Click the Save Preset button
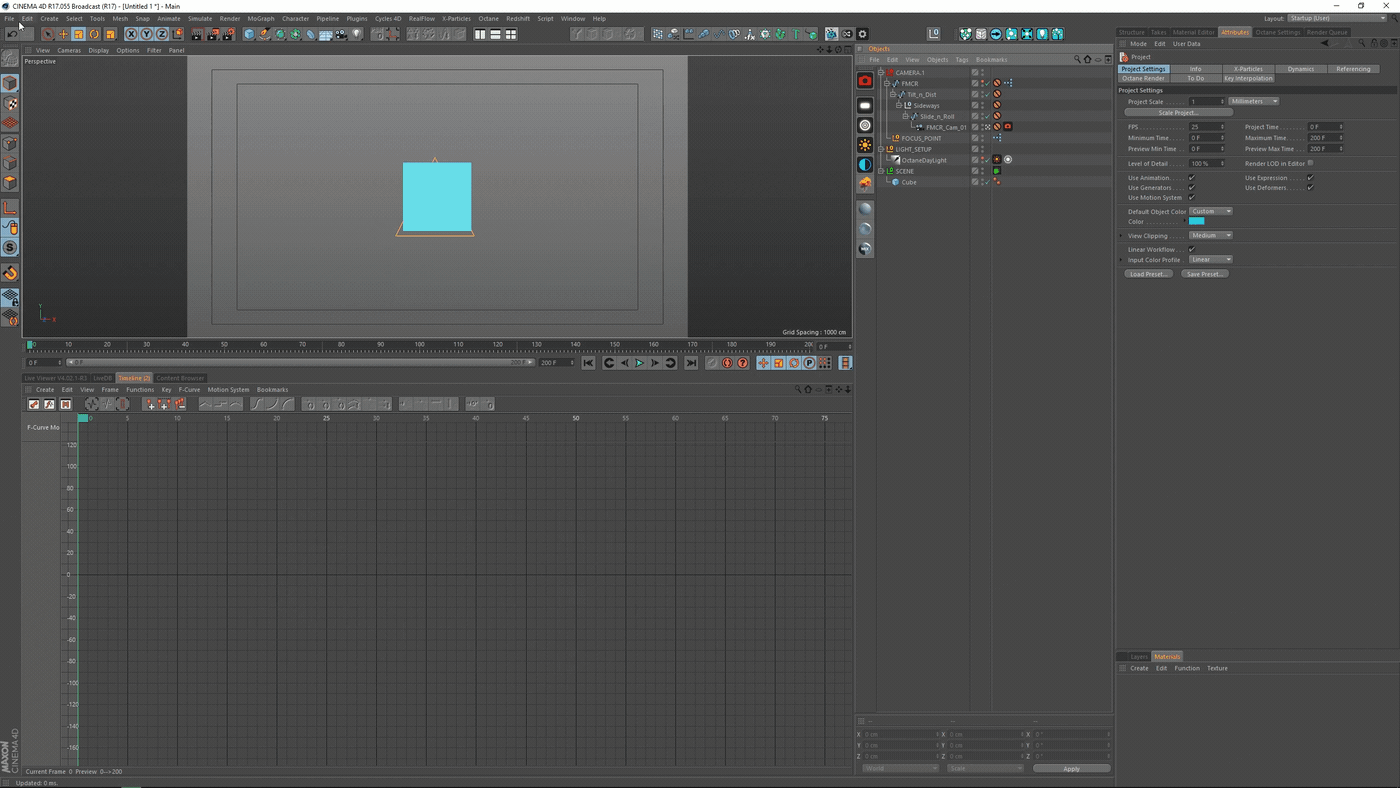 (1204, 274)
